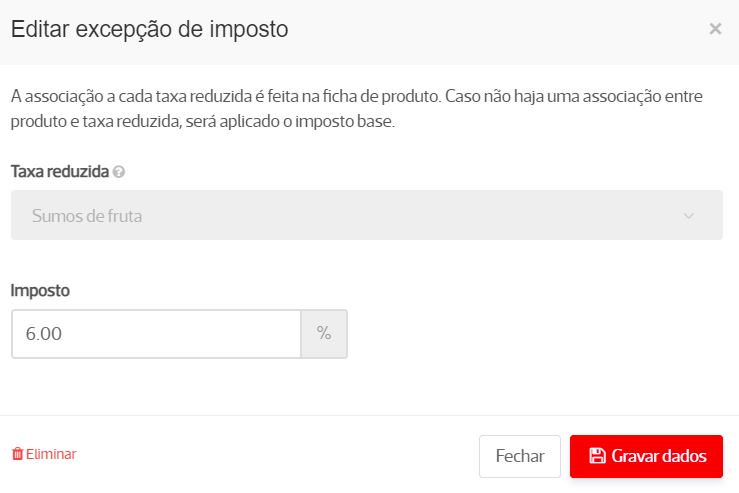Click the help icon beside Taxa reduzida

click(119, 172)
